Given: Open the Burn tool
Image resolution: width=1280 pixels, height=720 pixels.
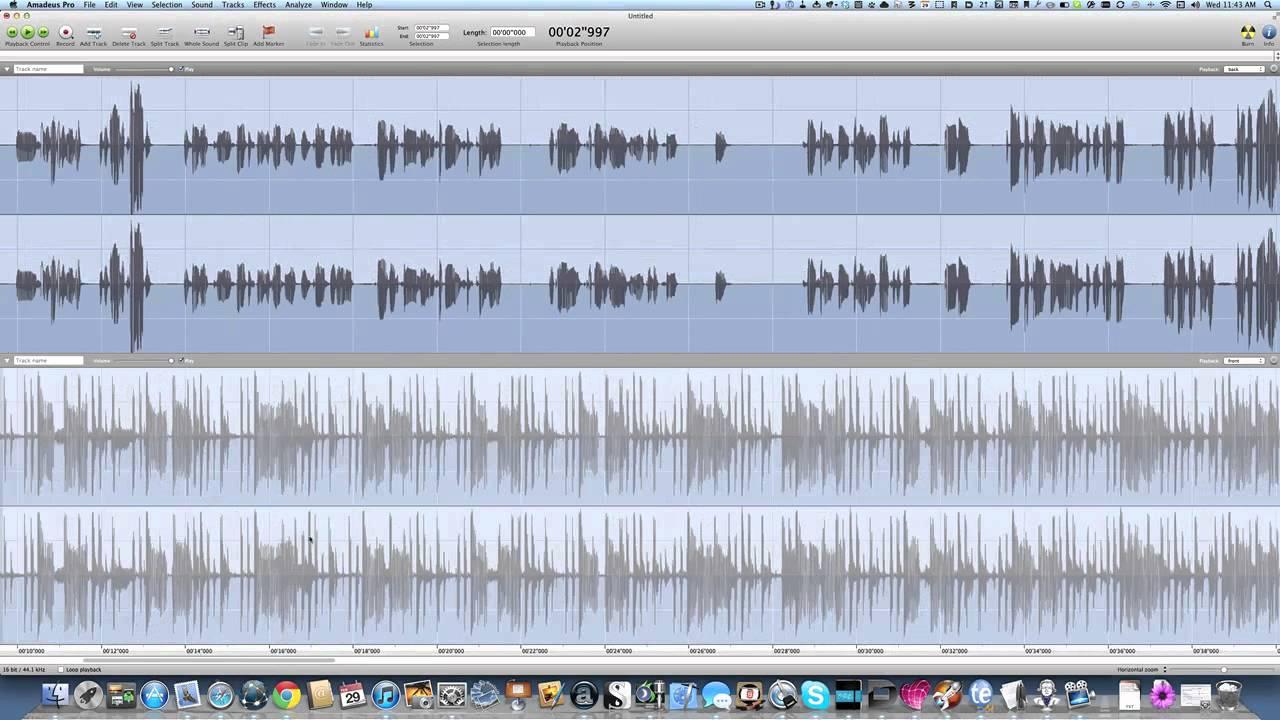Looking at the screenshot, I should pyautogui.click(x=1247, y=33).
